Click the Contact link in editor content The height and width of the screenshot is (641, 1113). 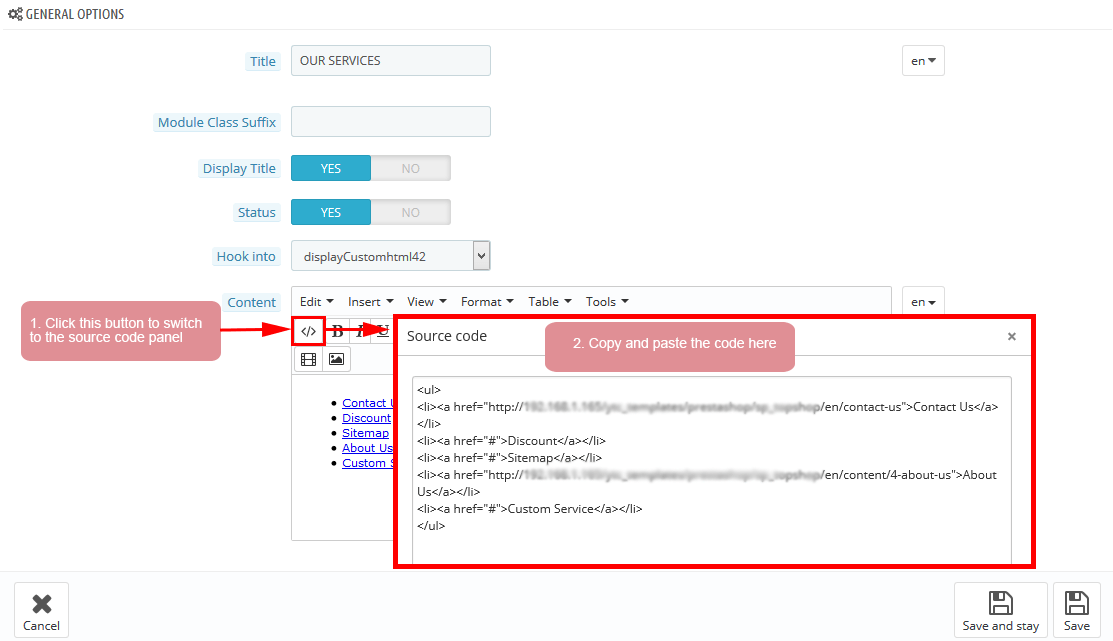pyautogui.click(x=366, y=403)
